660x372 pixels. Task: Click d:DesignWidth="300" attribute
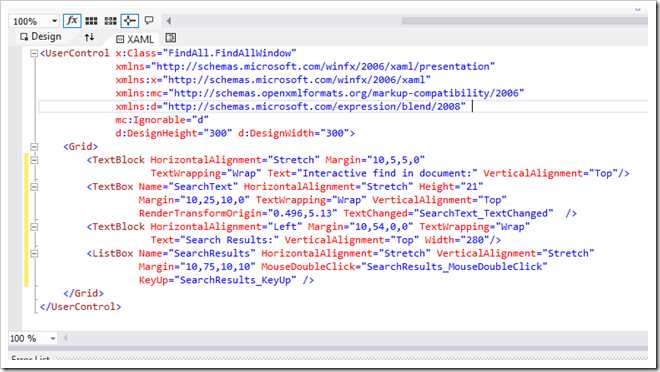click(293, 133)
